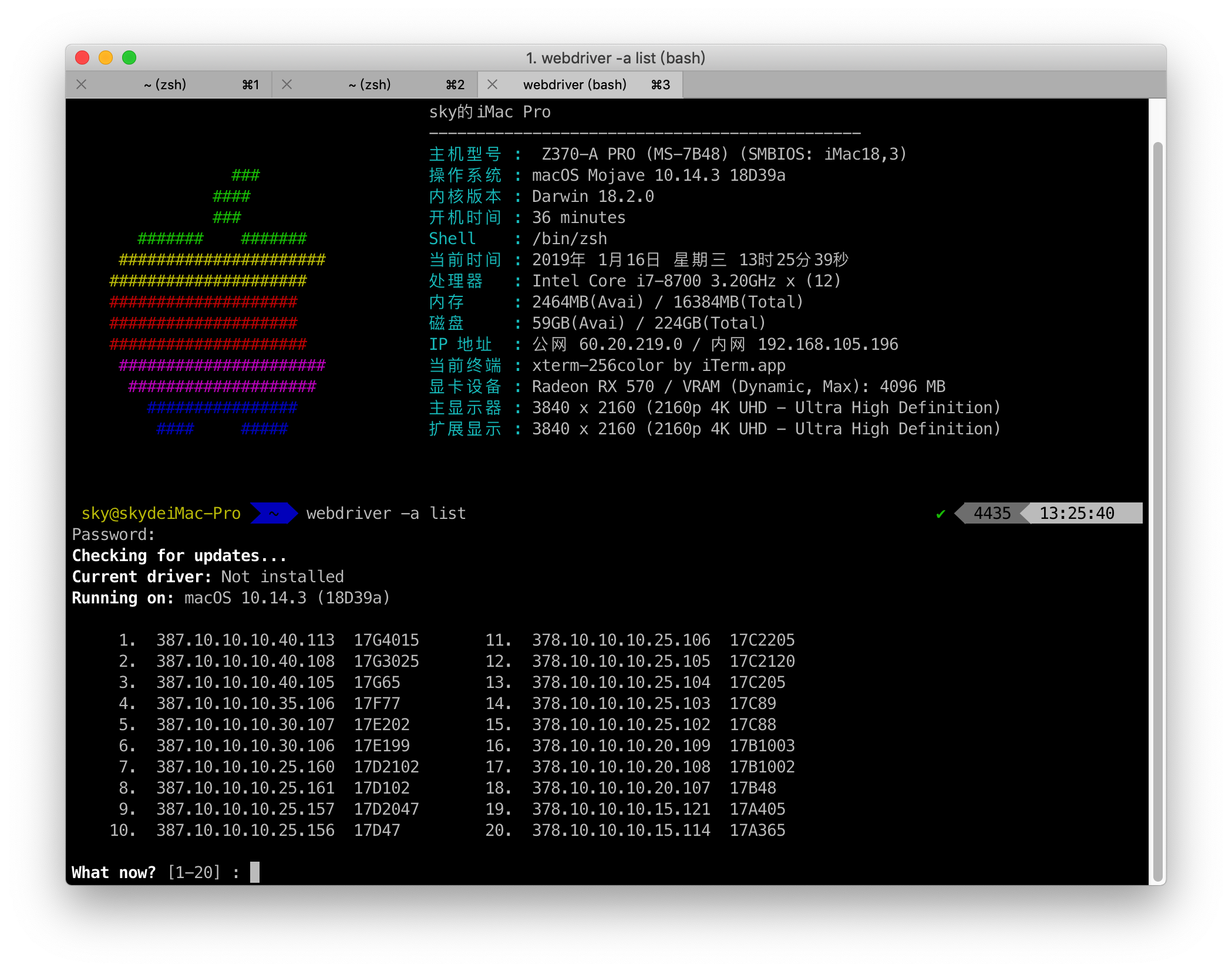Click driver entry 378.10.10.10.20.108
The width and height of the screenshot is (1232, 972).
[x=621, y=767]
